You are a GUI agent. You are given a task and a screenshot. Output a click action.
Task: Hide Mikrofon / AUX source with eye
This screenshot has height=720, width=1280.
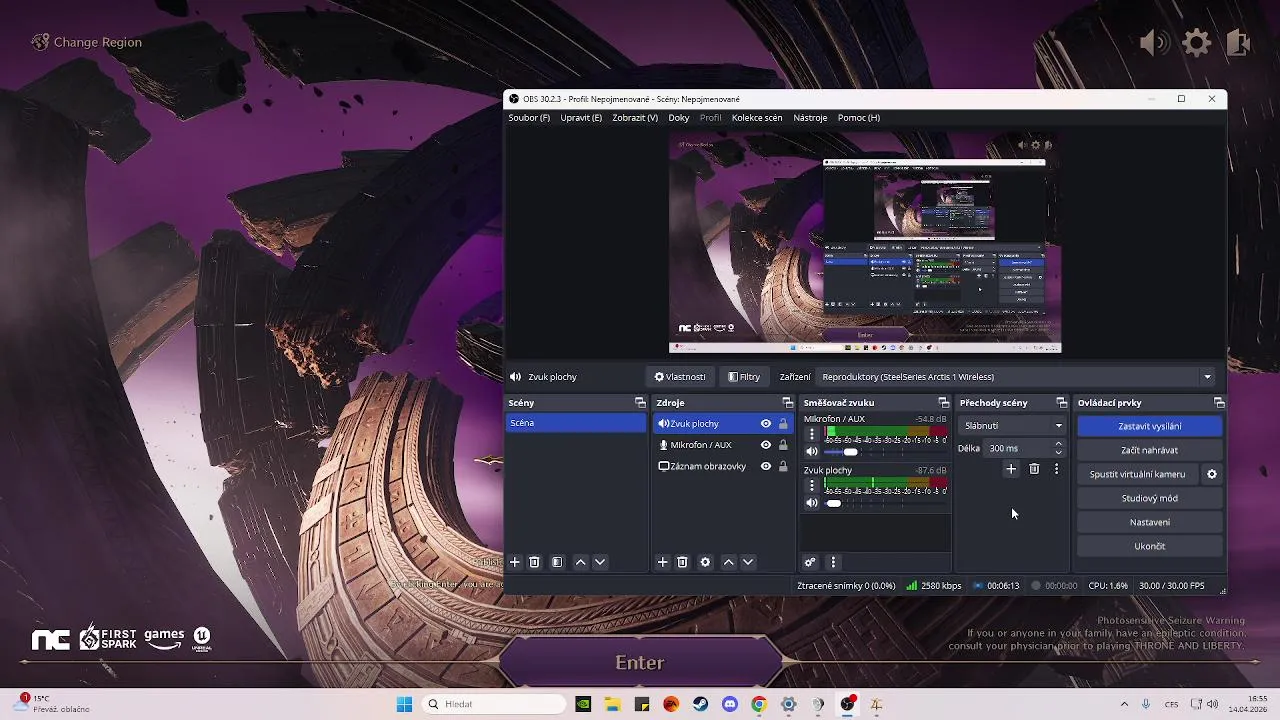766,445
